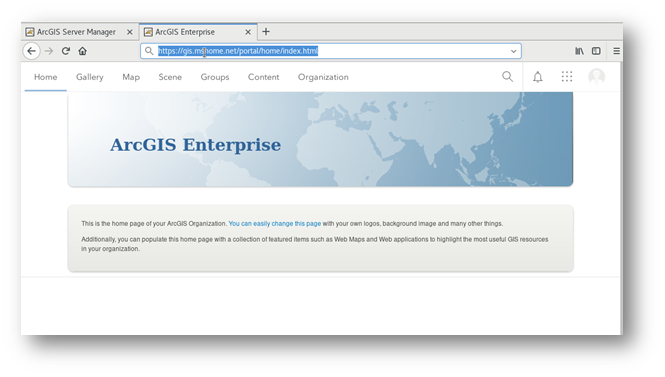Viewport: 665px width, 377px height.
Task: Follow the 'You can easily change this page' link
Action: 275,223
